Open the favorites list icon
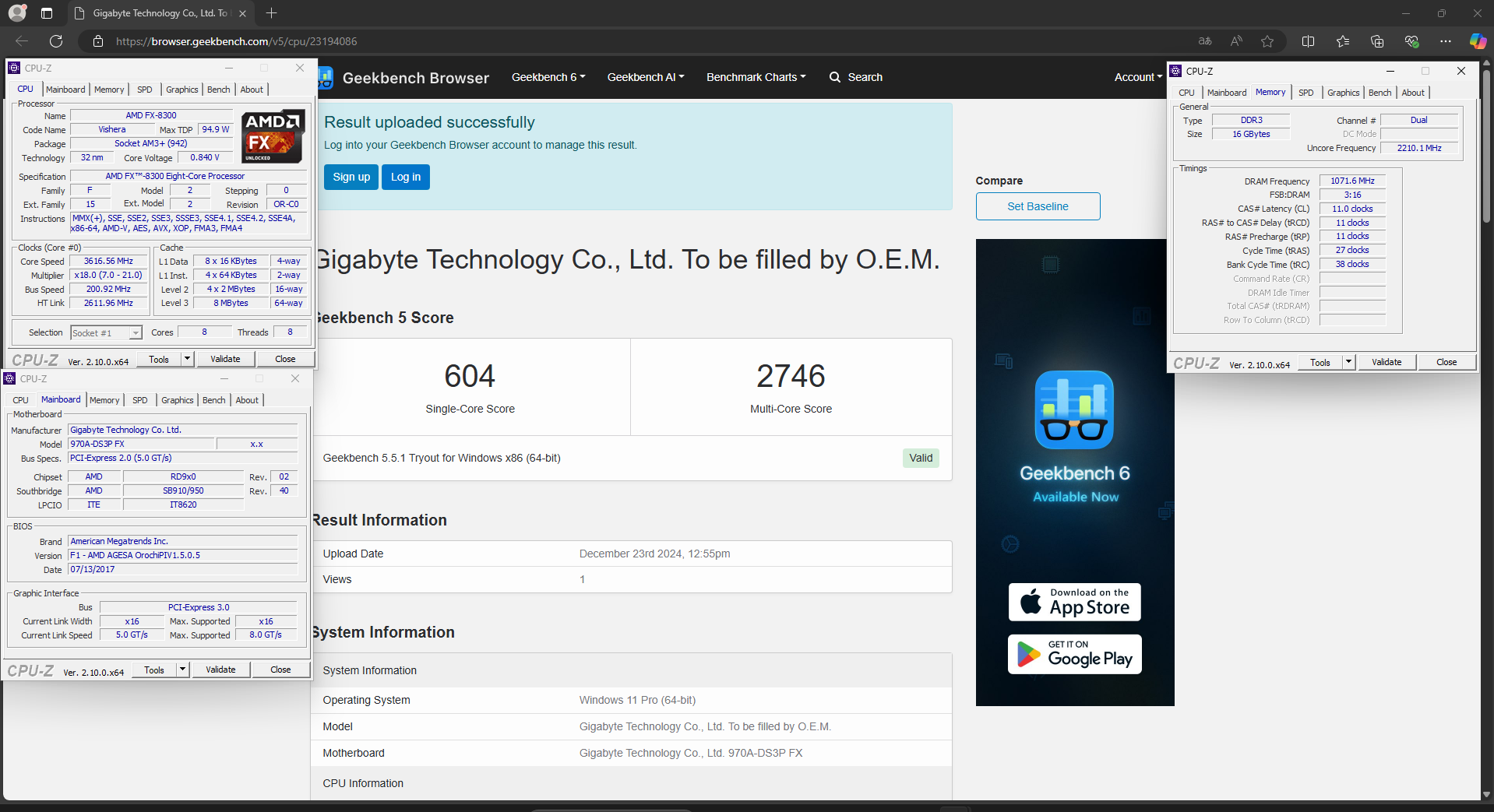The image size is (1494, 812). 1343,41
